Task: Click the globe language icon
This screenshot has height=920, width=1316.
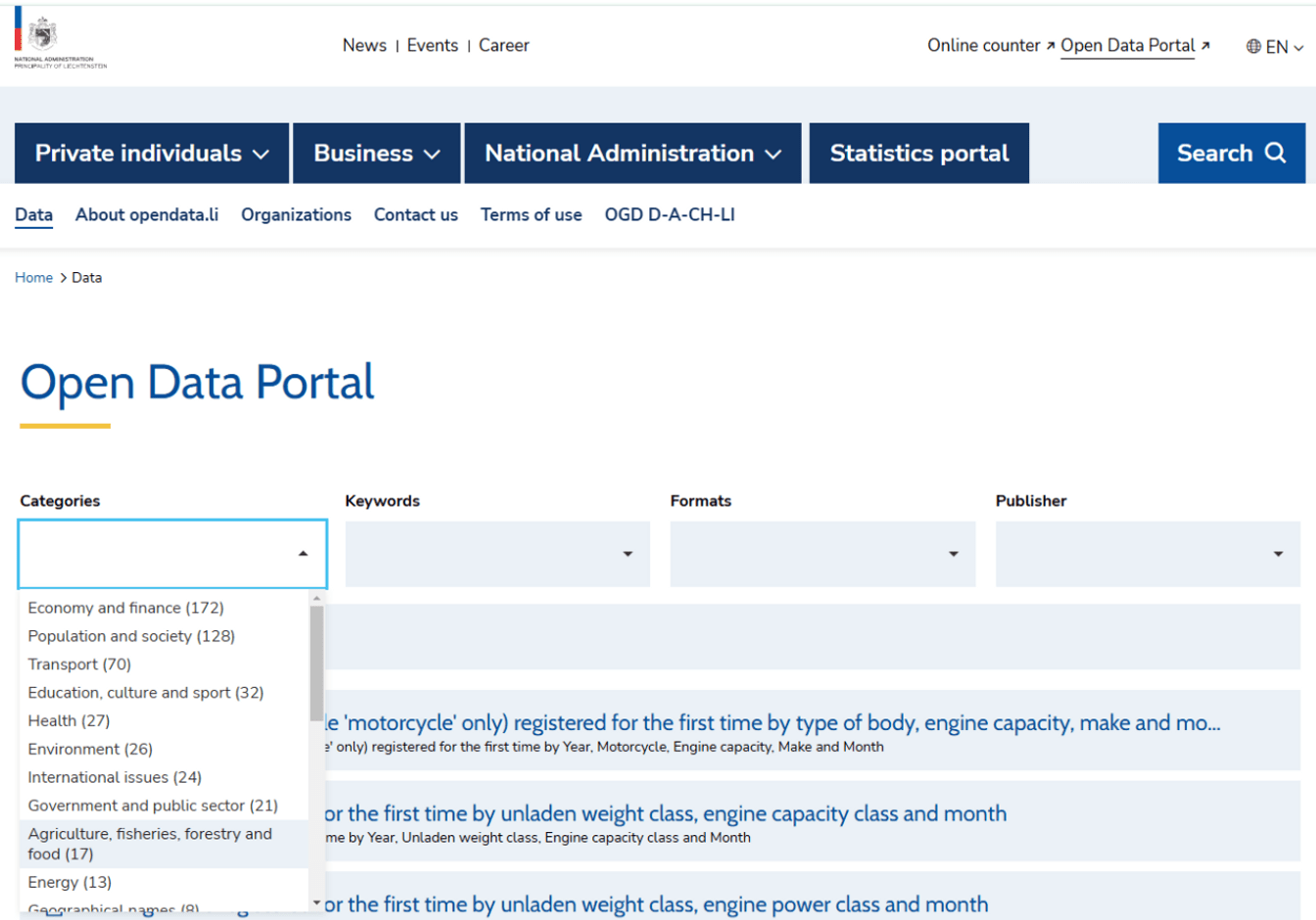Action: click(x=1253, y=47)
